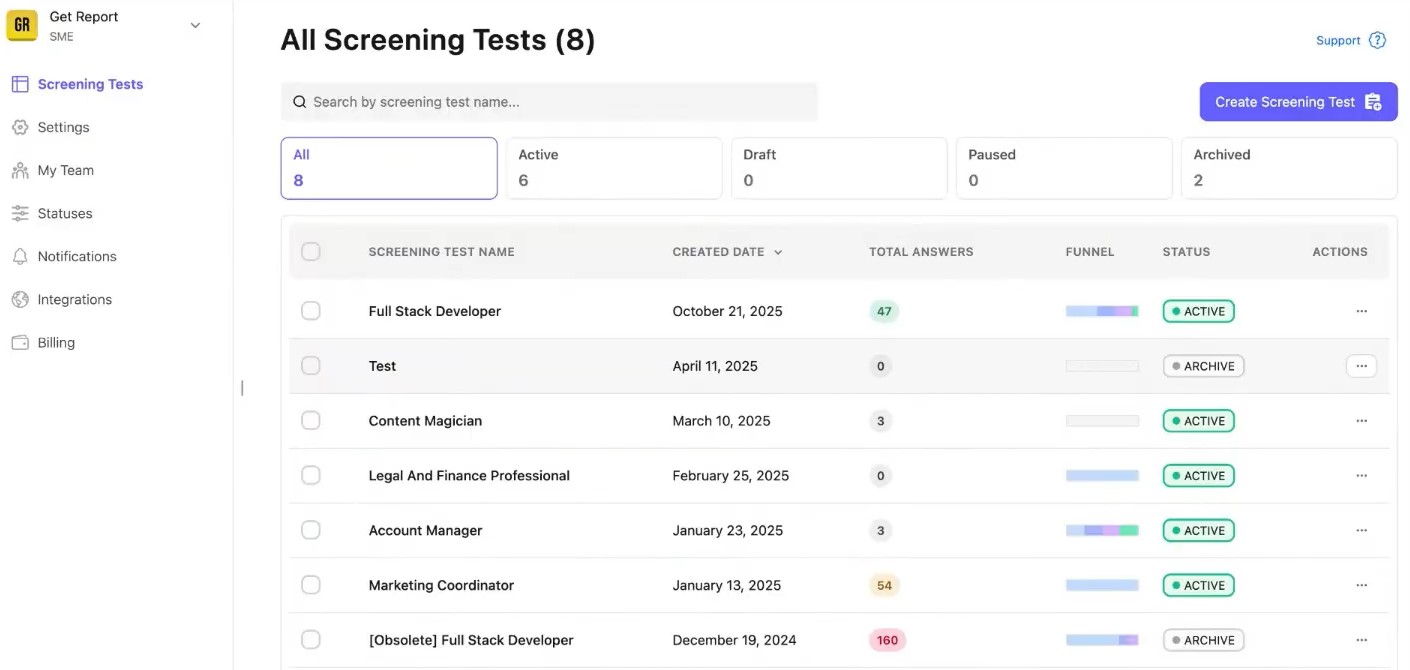The image size is (1410, 670).
Task: Open Settings via the gear icon
Action: tap(20, 127)
